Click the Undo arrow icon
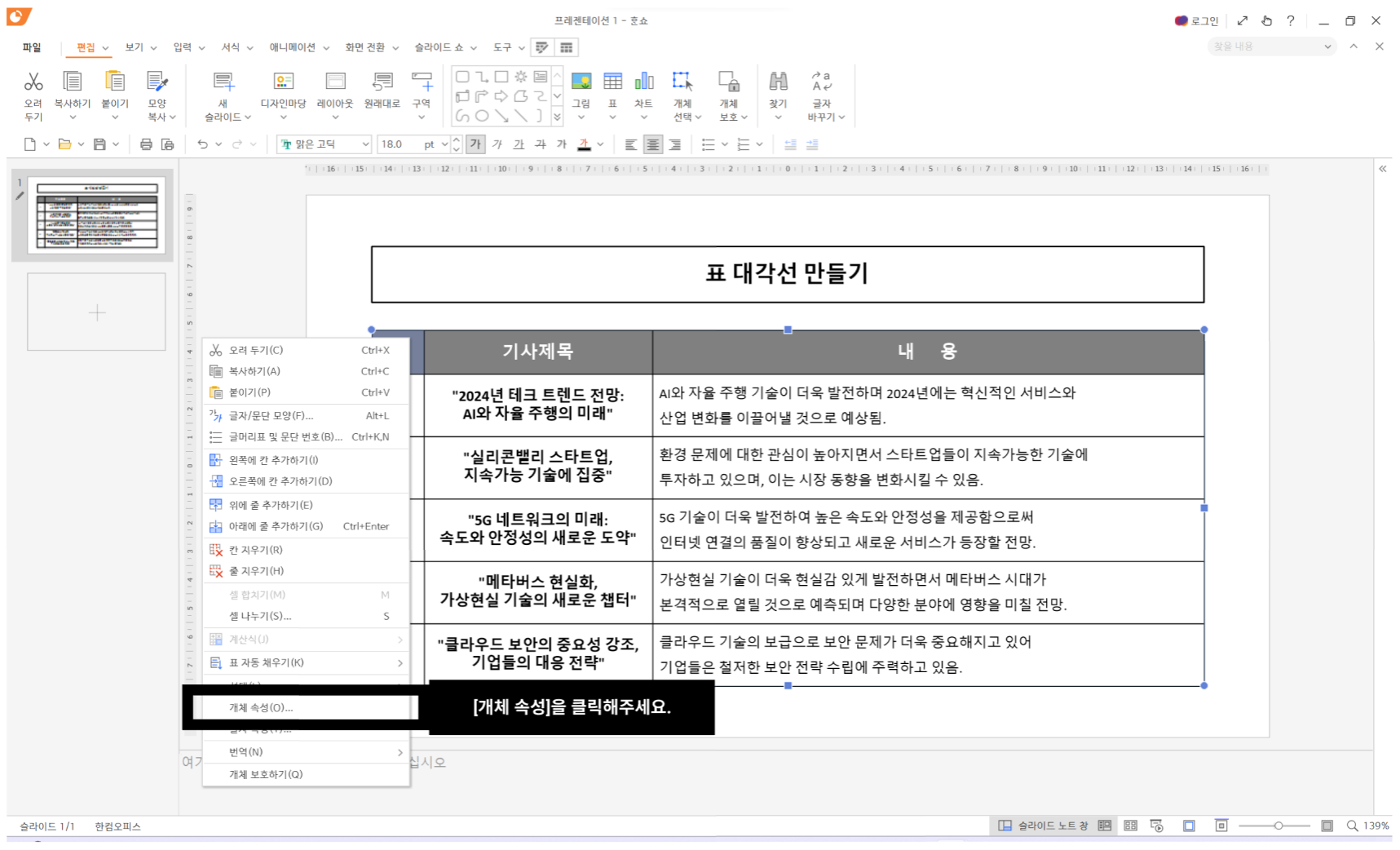 click(202, 144)
